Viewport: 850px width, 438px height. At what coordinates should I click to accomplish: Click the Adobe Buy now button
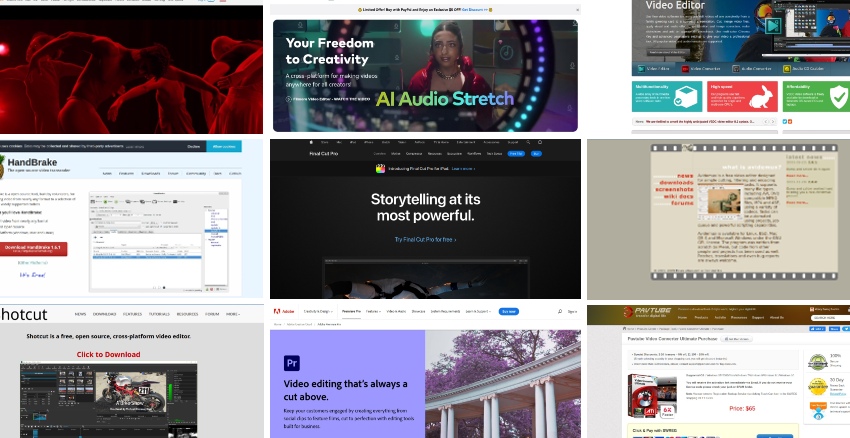tap(508, 312)
